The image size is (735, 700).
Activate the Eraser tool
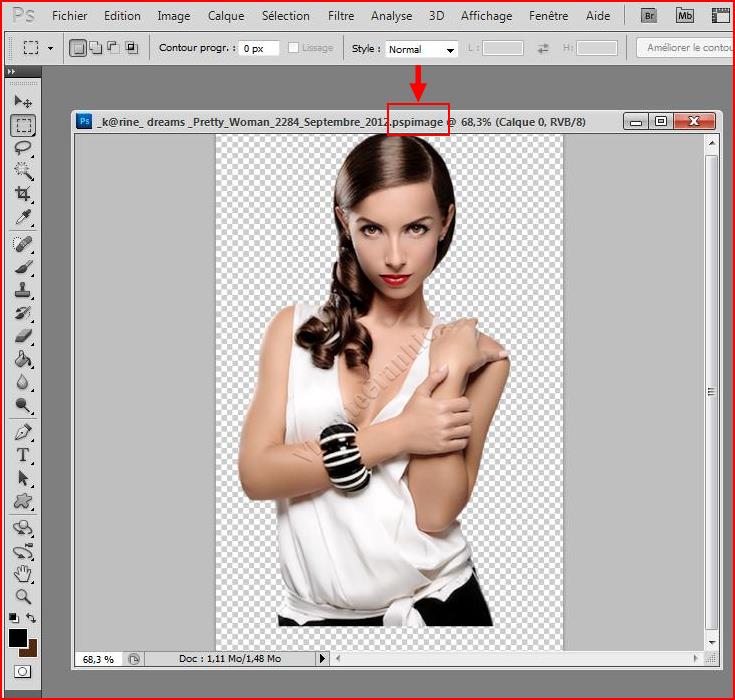[23, 337]
